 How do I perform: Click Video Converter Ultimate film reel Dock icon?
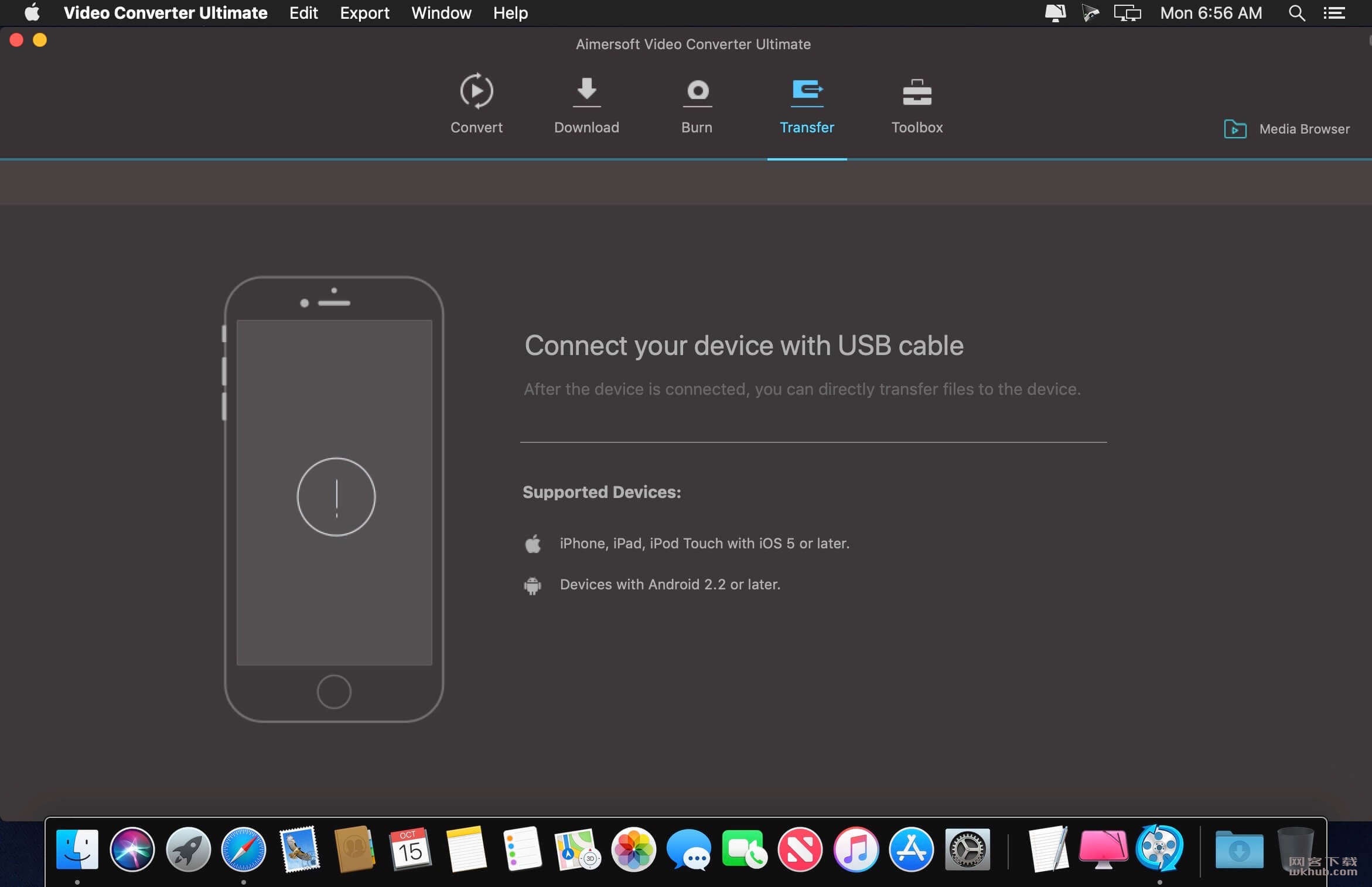pos(1159,848)
